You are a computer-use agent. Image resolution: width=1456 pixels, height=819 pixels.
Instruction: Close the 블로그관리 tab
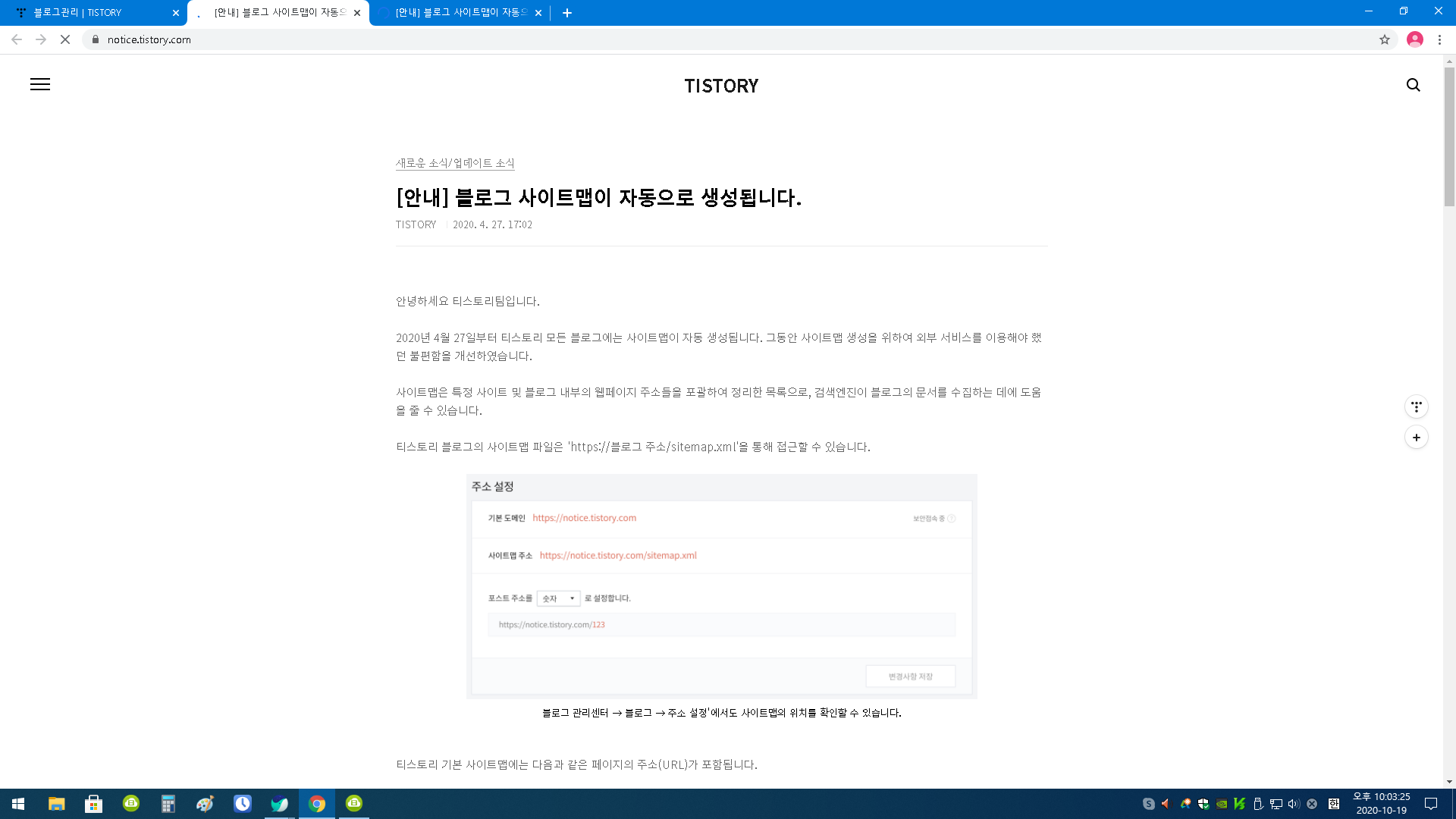click(176, 13)
